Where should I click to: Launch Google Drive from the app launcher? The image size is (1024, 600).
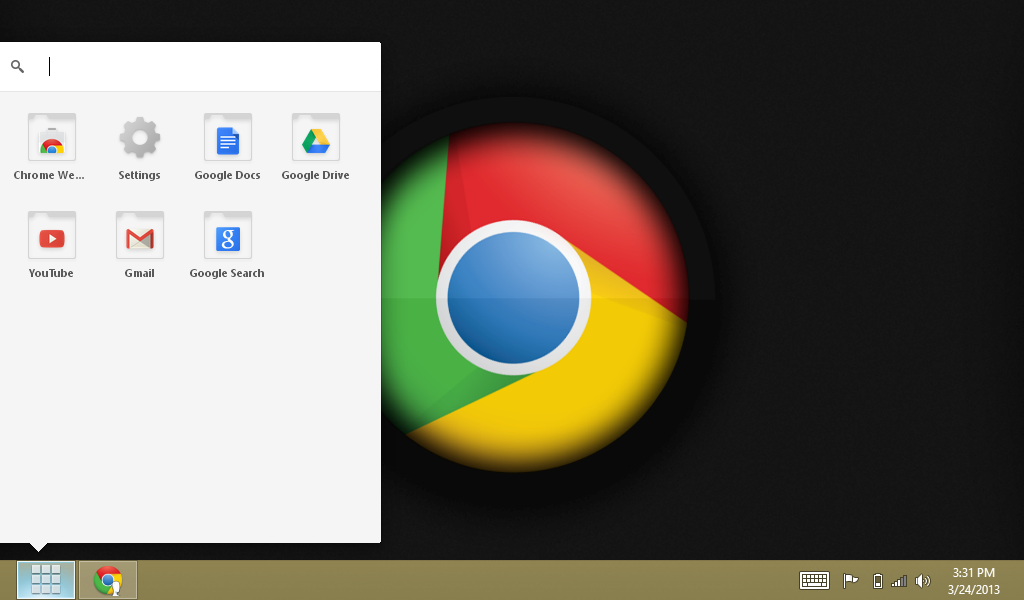pos(316,137)
